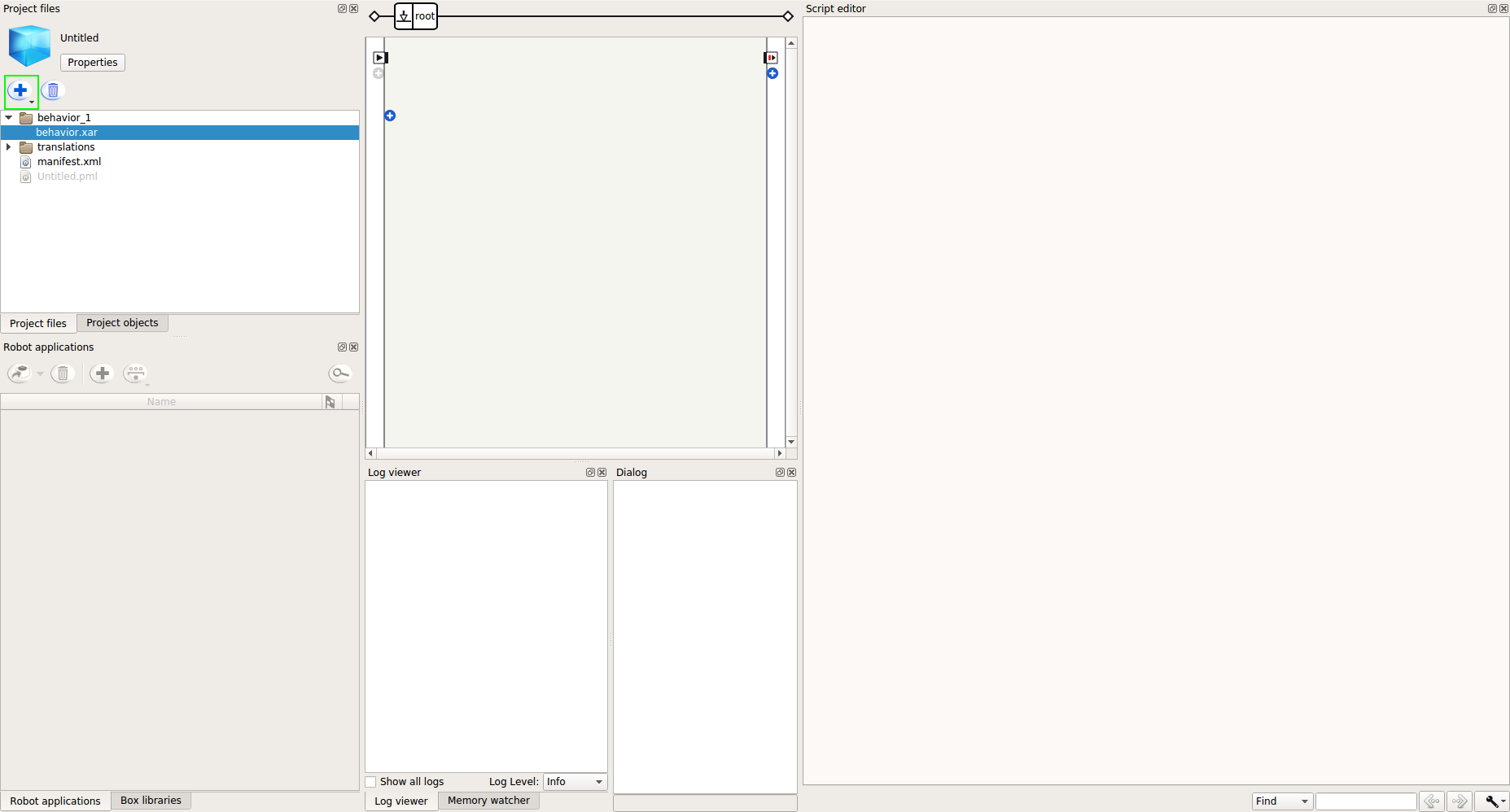The image size is (1510, 812).
Task: Open the Find dropdown in Script editor
Action: tap(1282, 801)
